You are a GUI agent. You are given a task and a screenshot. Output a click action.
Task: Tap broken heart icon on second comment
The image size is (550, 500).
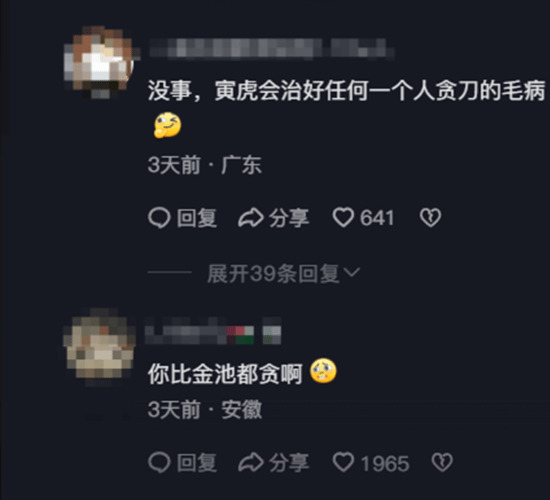coord(442,462)
